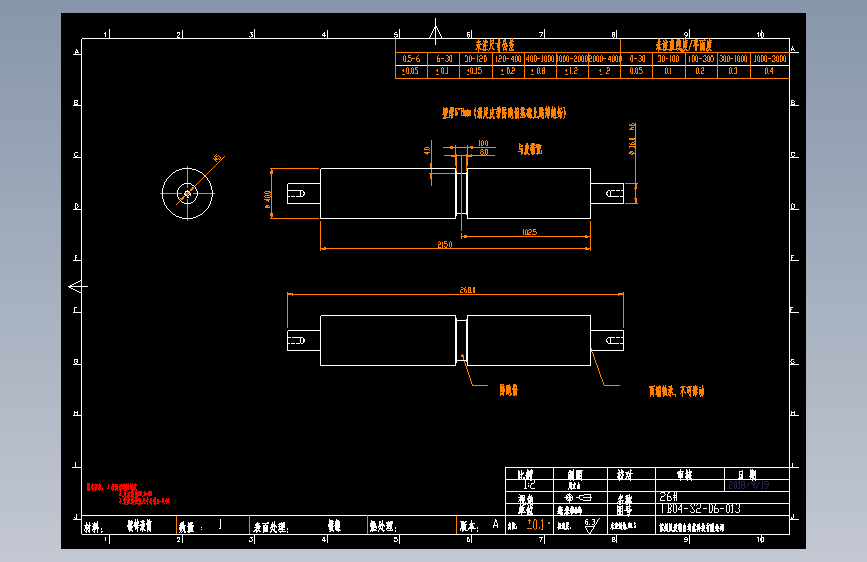Select the version value A
Screen dimensions: 867x562
pyautogui.click(x=495, y=524)
